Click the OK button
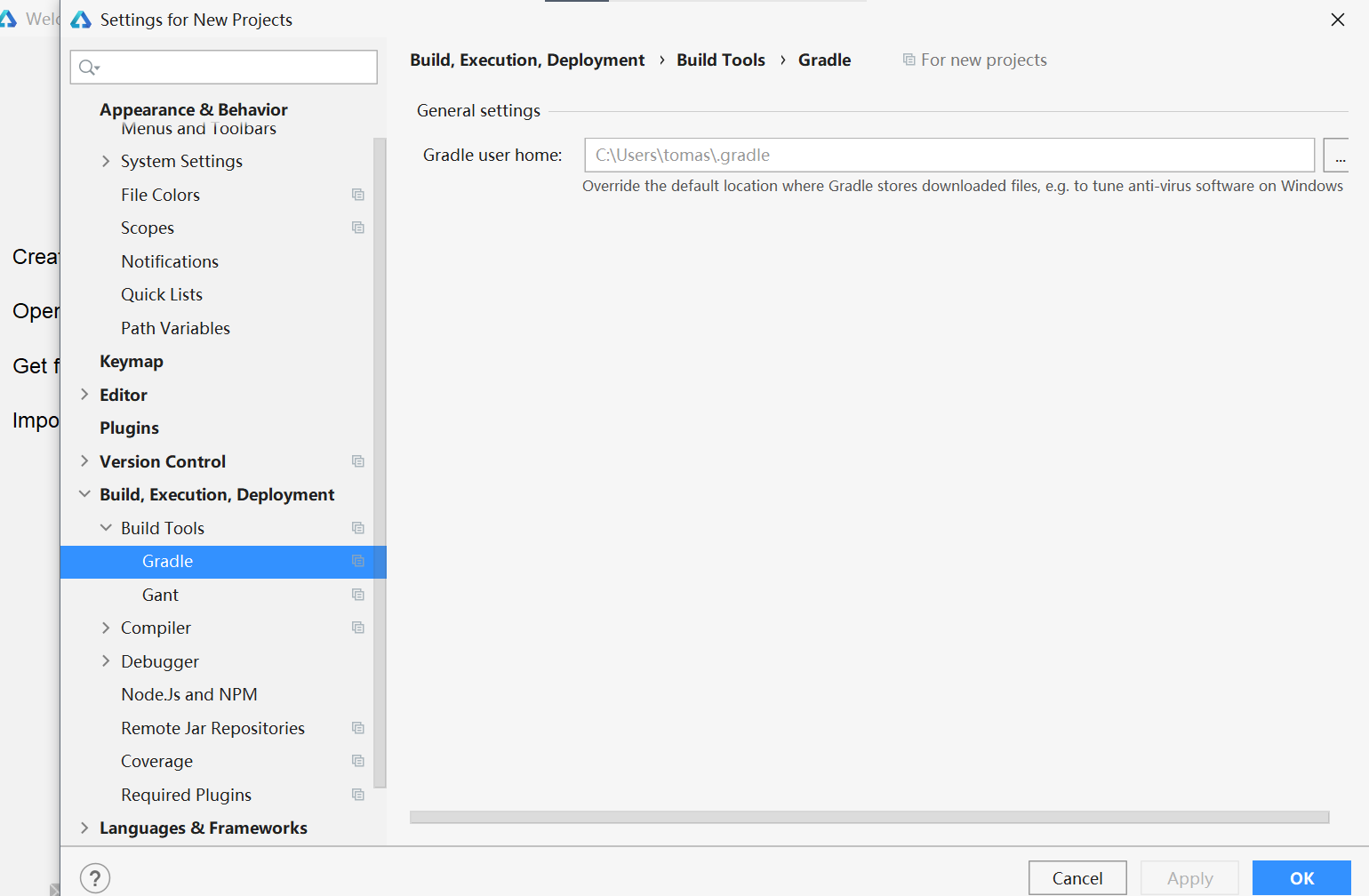 point(1301,878)
